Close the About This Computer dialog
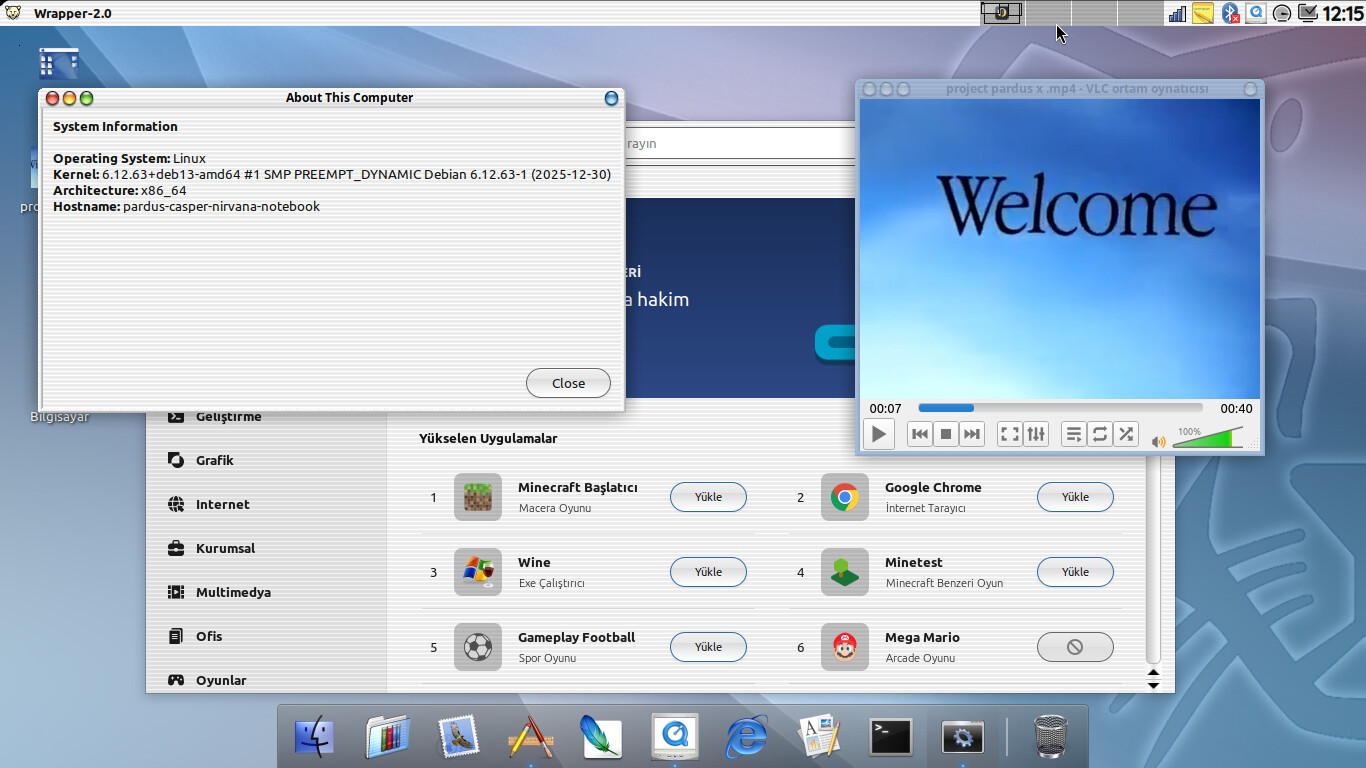This screenshot has height=768, width=1366. pyautogui.click(x=568, y=383)
